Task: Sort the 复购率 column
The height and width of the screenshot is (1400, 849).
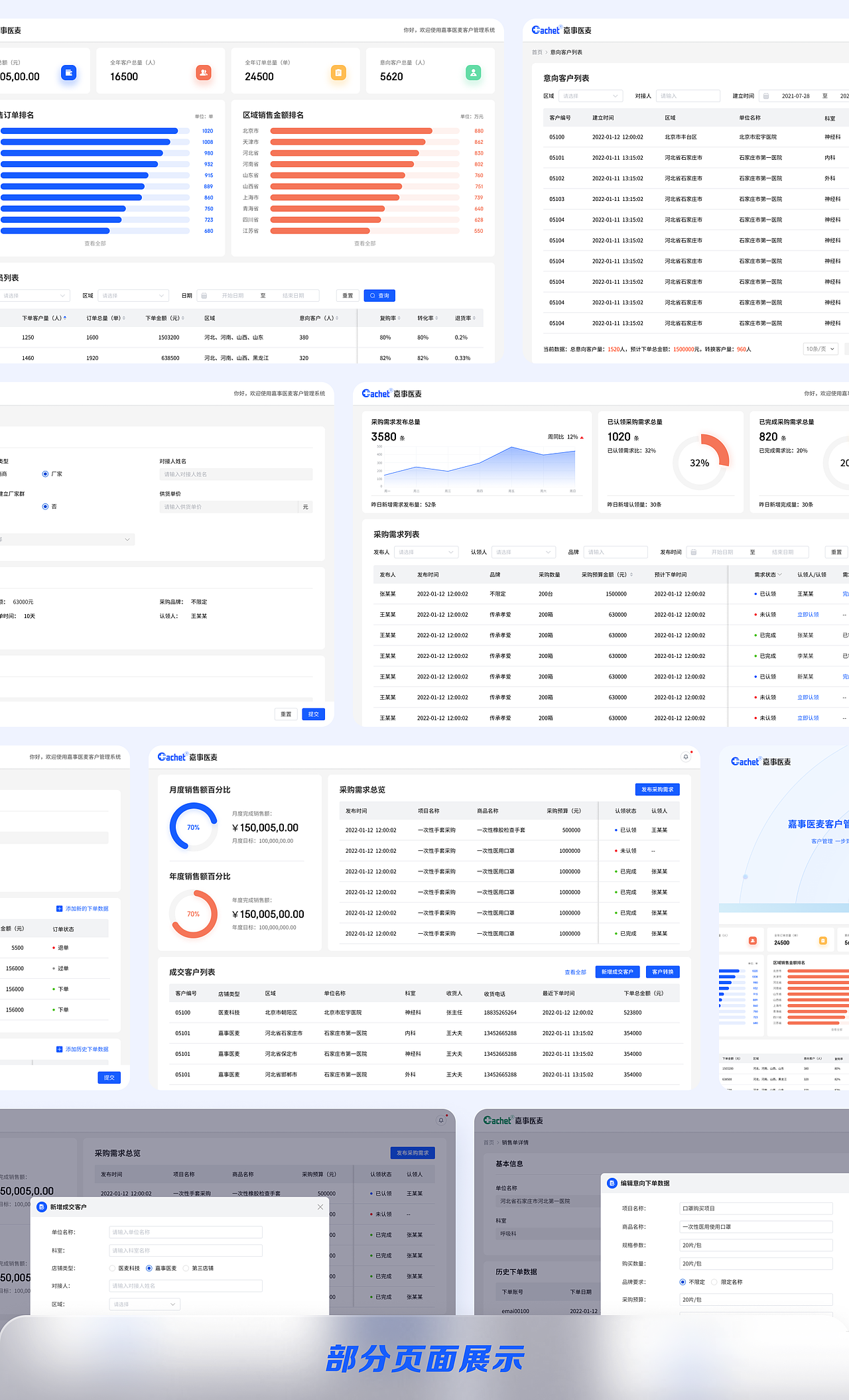Action: pyautogui.click(x=399, y=318)
